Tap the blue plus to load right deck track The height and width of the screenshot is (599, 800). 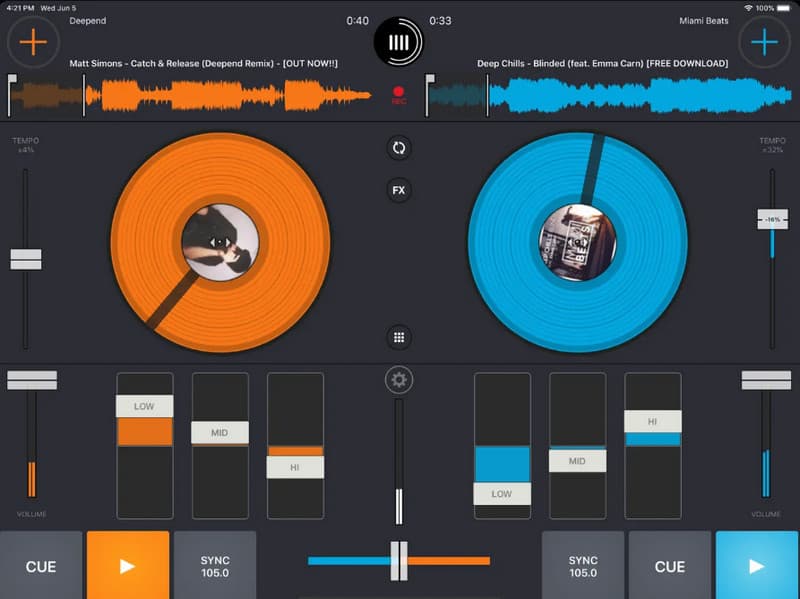[x=764, y=42]
